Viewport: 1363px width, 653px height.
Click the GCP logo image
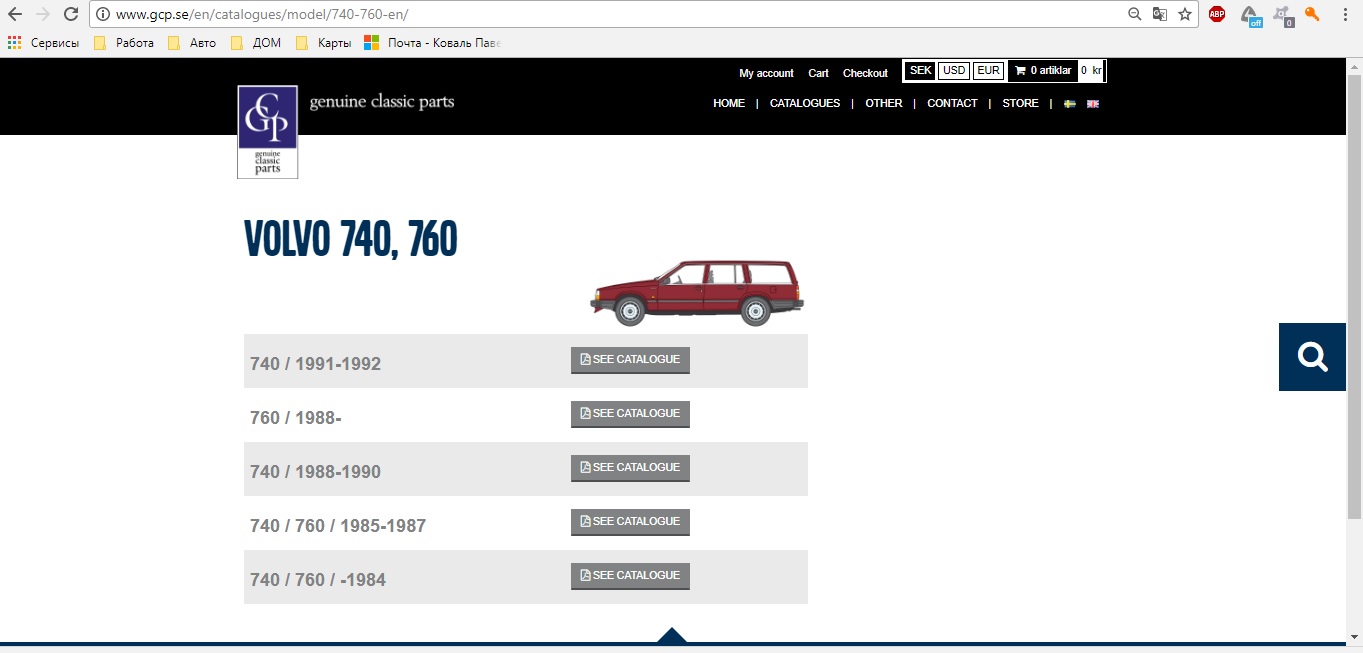[x=267, y=132]
